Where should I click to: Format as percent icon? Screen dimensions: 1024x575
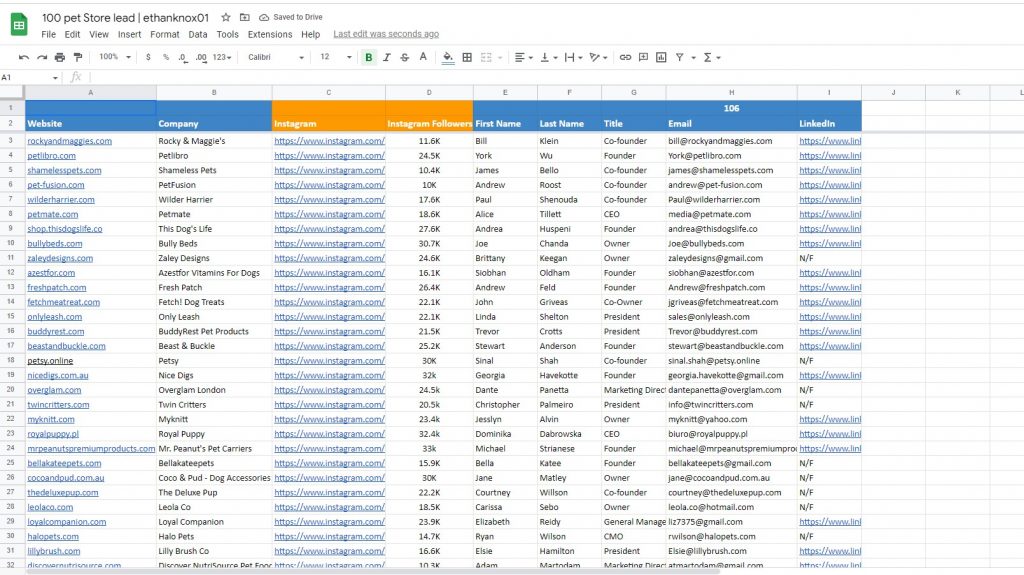166,58
